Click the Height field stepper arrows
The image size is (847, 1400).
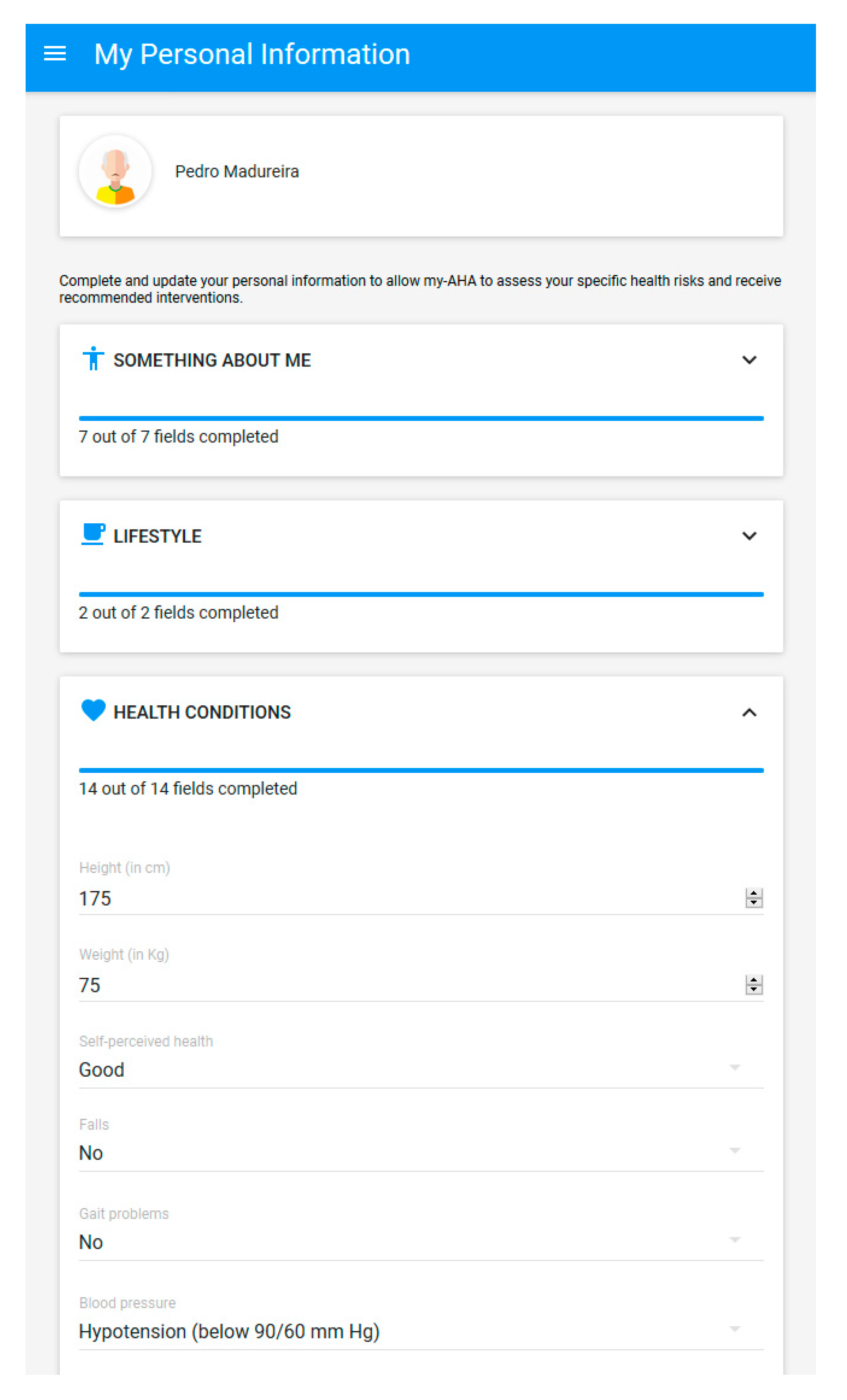point(753,898)
